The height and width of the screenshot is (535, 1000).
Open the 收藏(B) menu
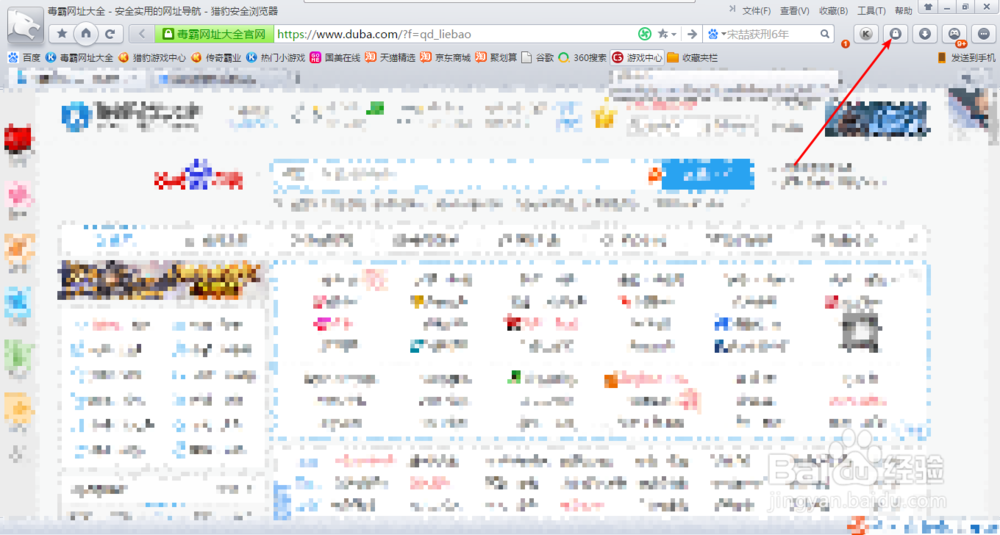pos(833,11)
